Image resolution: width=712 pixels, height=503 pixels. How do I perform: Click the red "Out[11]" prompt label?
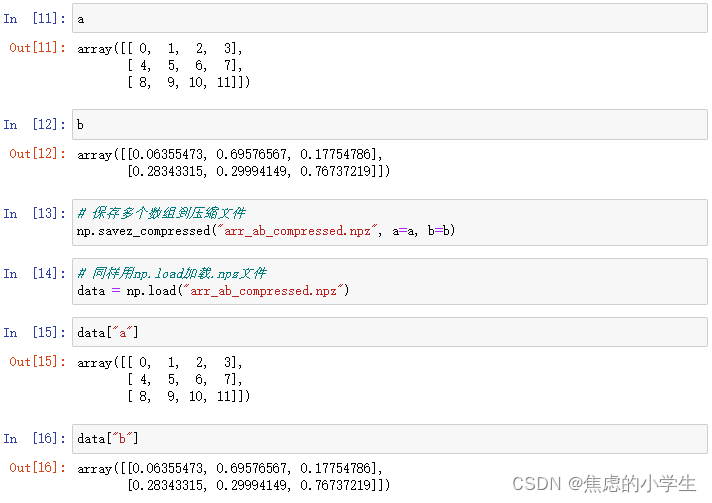37,48
